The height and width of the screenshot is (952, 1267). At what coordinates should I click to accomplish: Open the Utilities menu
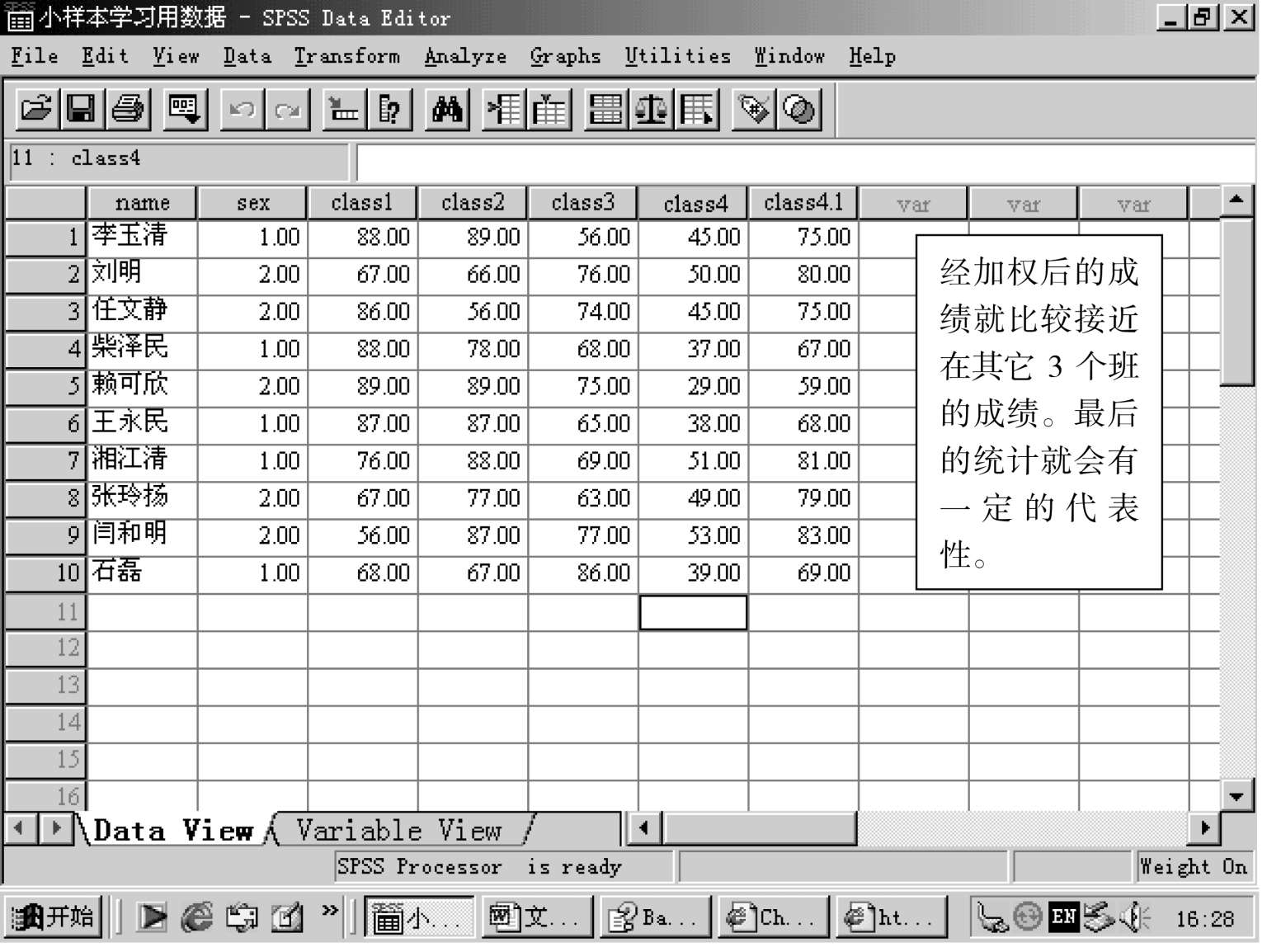[677, 56]
